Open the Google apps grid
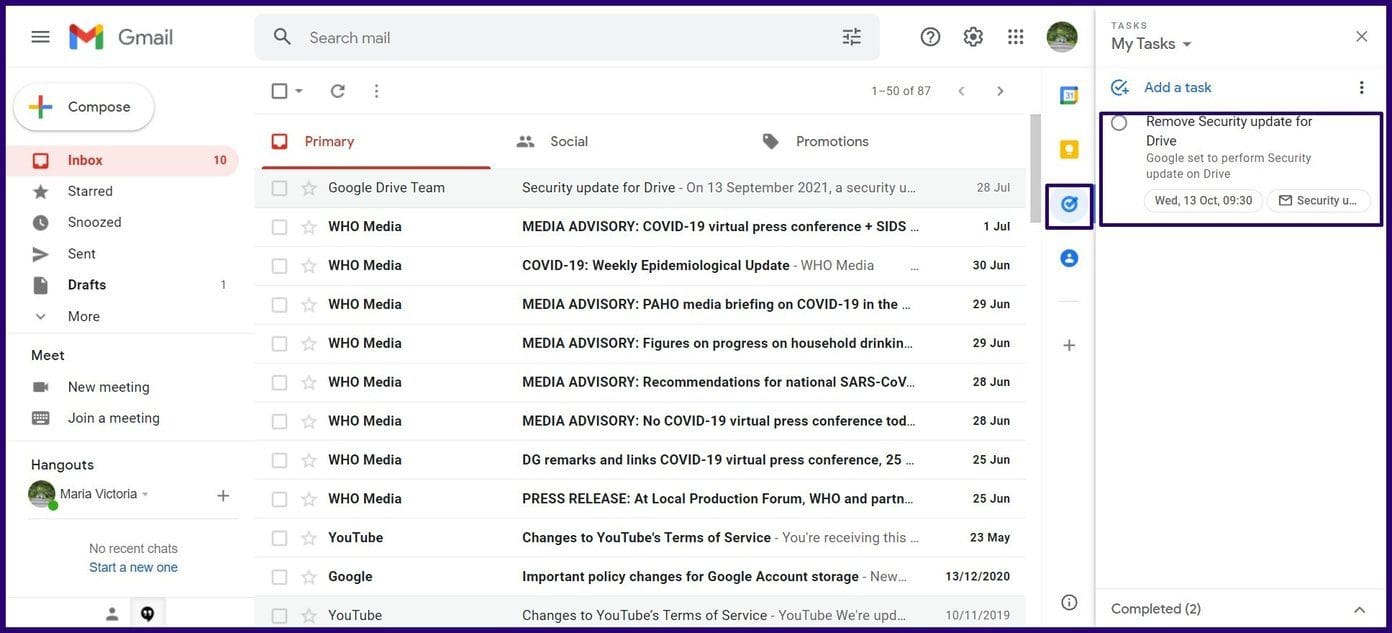 point(1016,37)
